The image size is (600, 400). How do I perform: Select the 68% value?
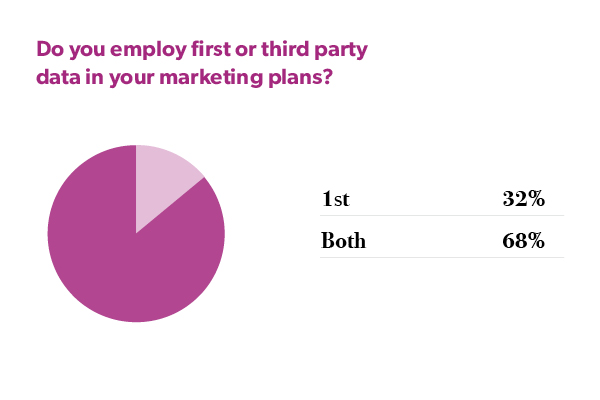[x=523, y=241]
